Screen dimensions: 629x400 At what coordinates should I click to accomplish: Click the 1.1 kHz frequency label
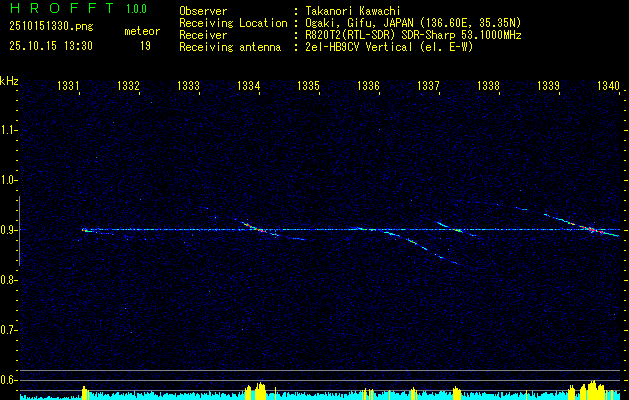(8, 130)
